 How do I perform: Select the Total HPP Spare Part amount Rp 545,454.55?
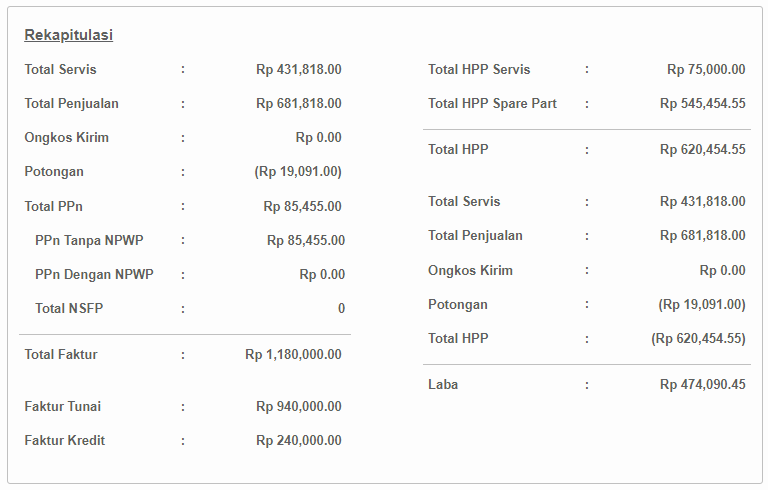click(703, 103)
